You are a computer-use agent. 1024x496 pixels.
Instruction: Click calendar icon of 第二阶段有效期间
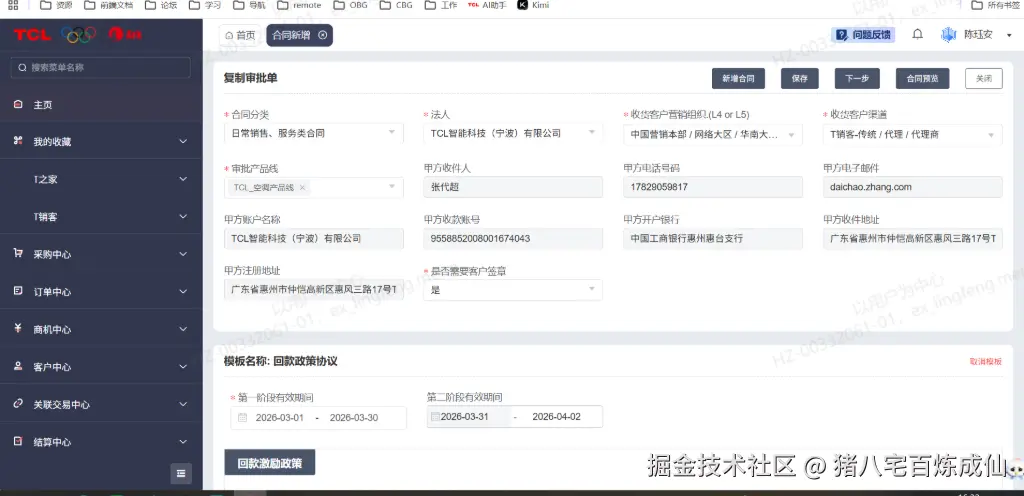pyautogui.click(x=436, y=416)
